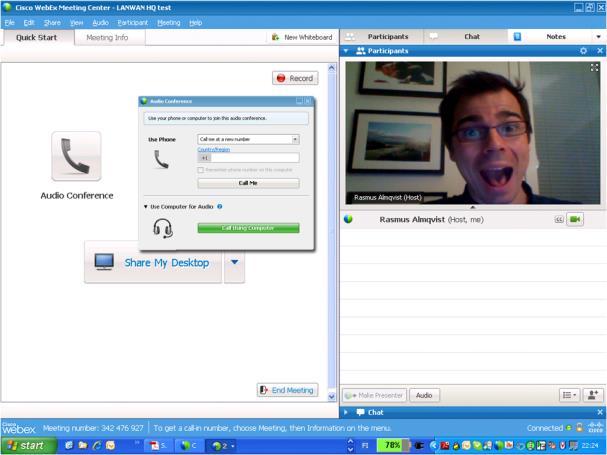
Task: Click the Cisco webex logo in status bar
Action: [x=19, y=428]
